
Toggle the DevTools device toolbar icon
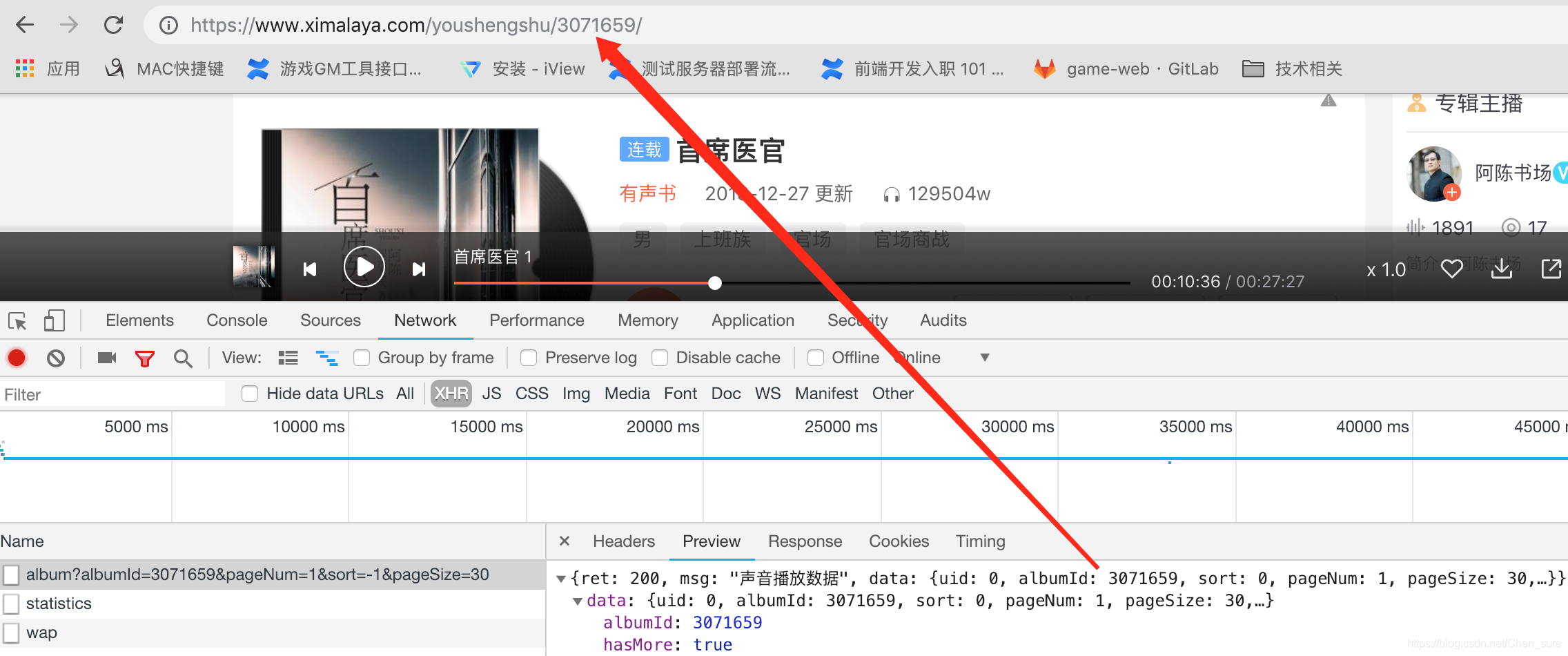[54, 321]
